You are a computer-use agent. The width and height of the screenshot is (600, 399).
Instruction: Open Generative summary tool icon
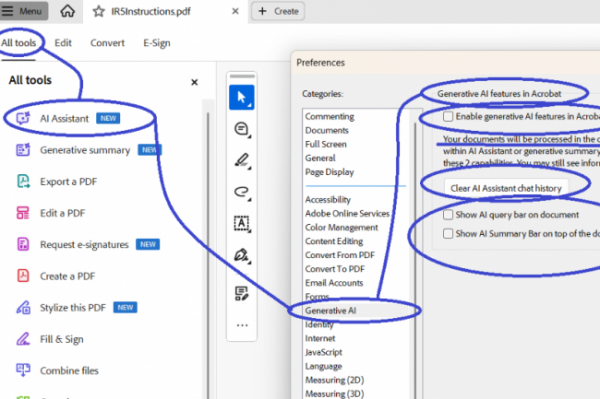[23, 150]
